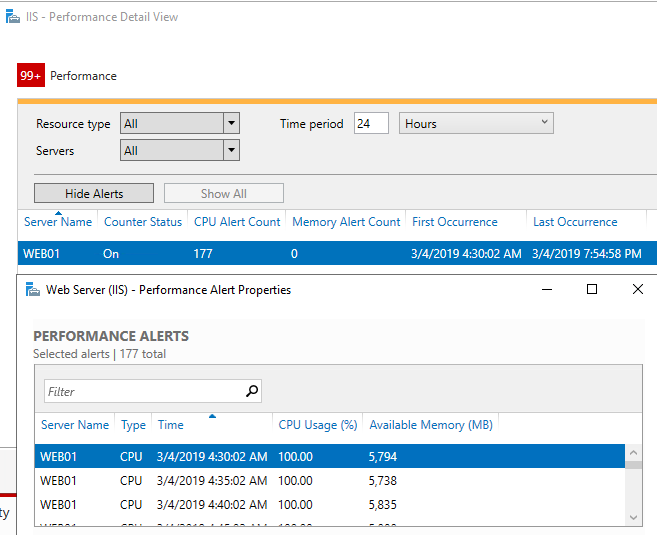Sort alerts by Time column
Viewport: 657px width, 535px height.
pos(171,425)
